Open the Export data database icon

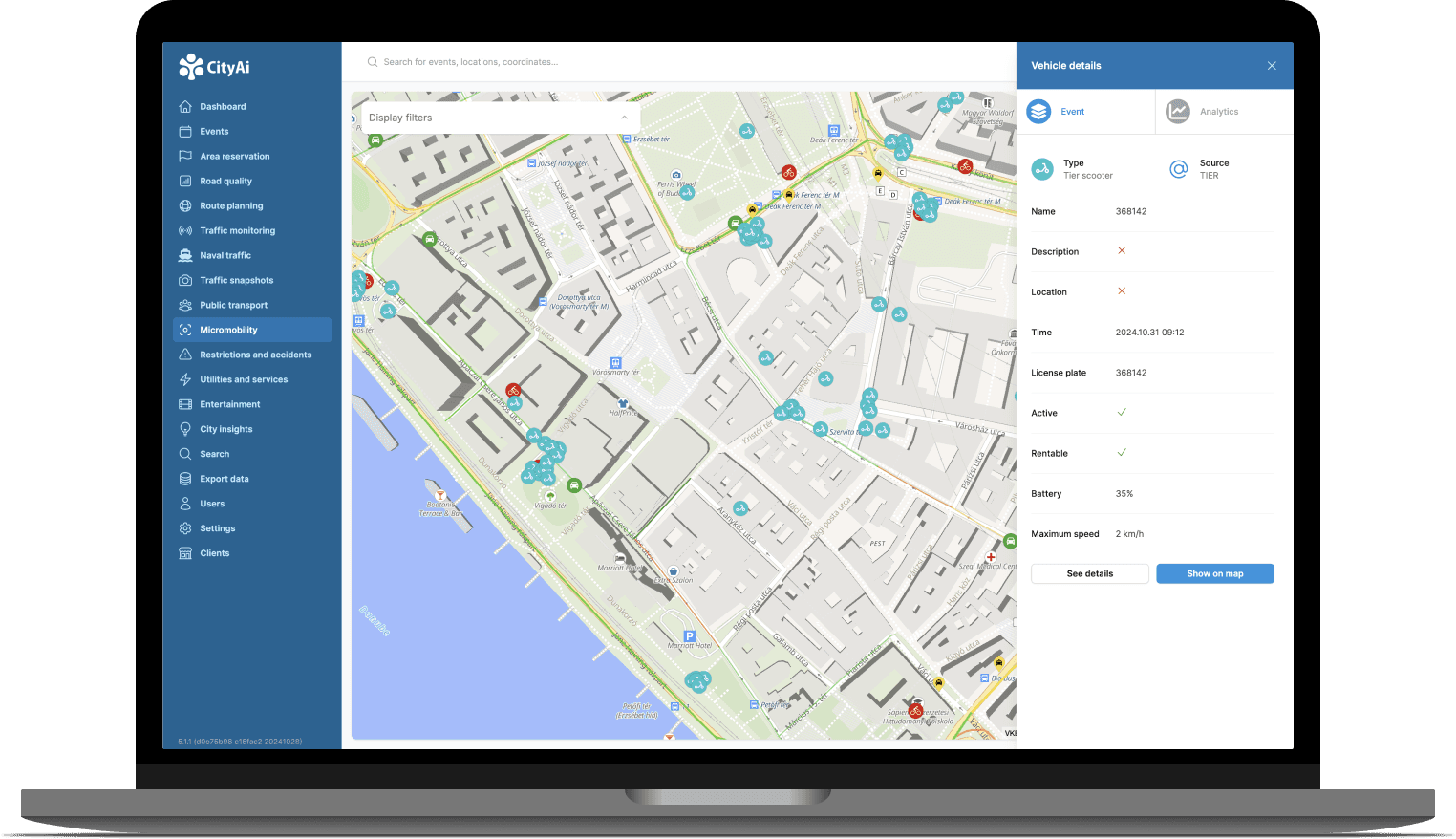(185, 479)
